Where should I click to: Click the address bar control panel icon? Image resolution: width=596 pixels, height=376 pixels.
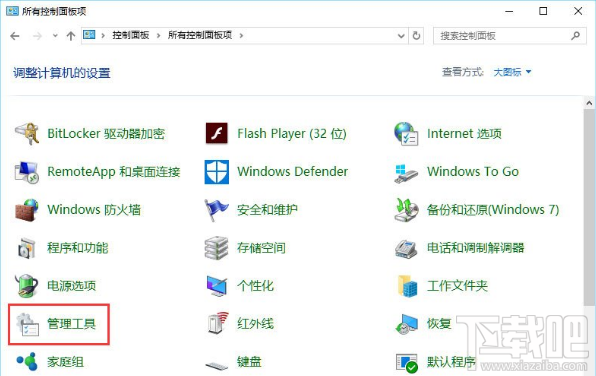pos(89,35)
